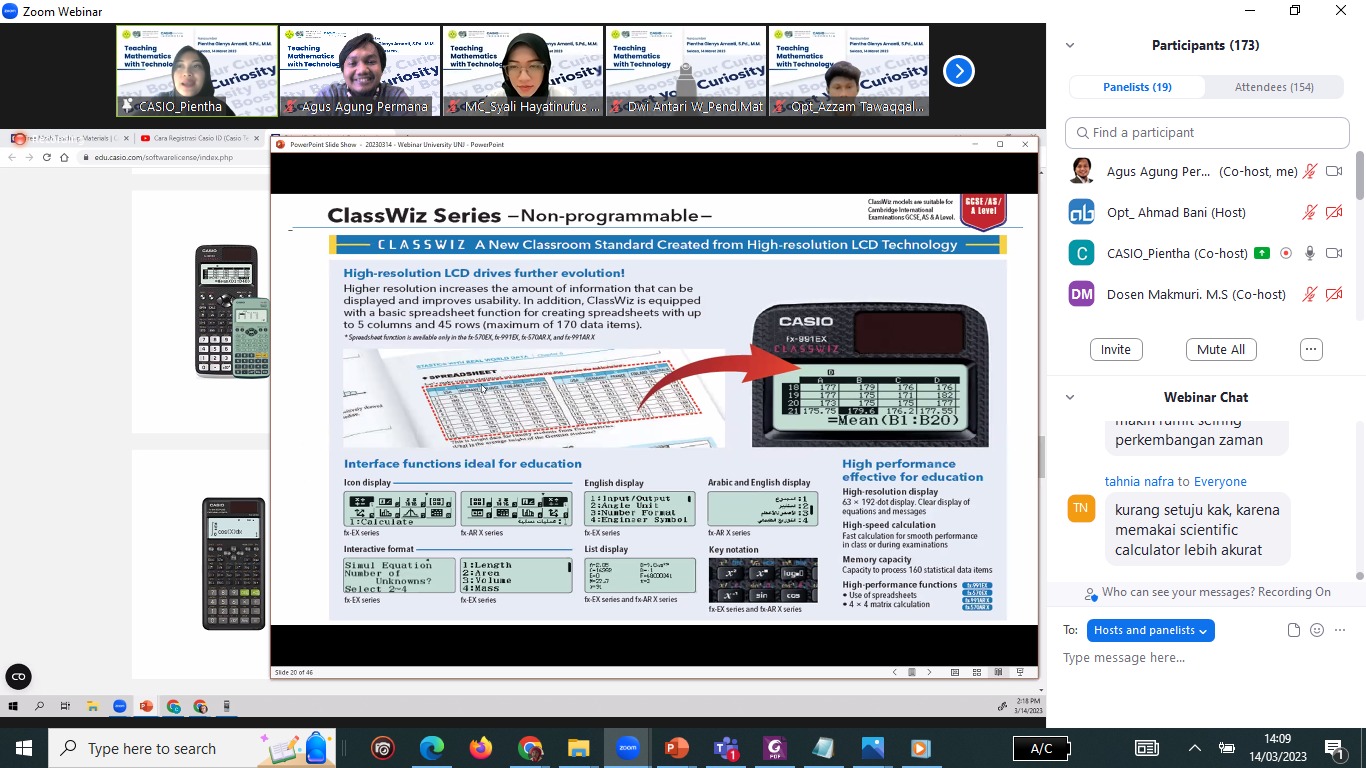
Task: Go to next slide in PowerPoint Slide Show
Action: point(929,672)
